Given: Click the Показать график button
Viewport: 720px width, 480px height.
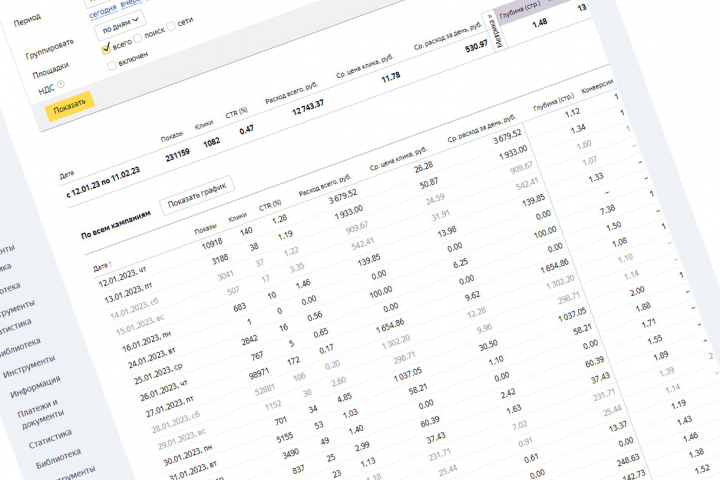Looking at the screenshot, I should coord(197,196).
